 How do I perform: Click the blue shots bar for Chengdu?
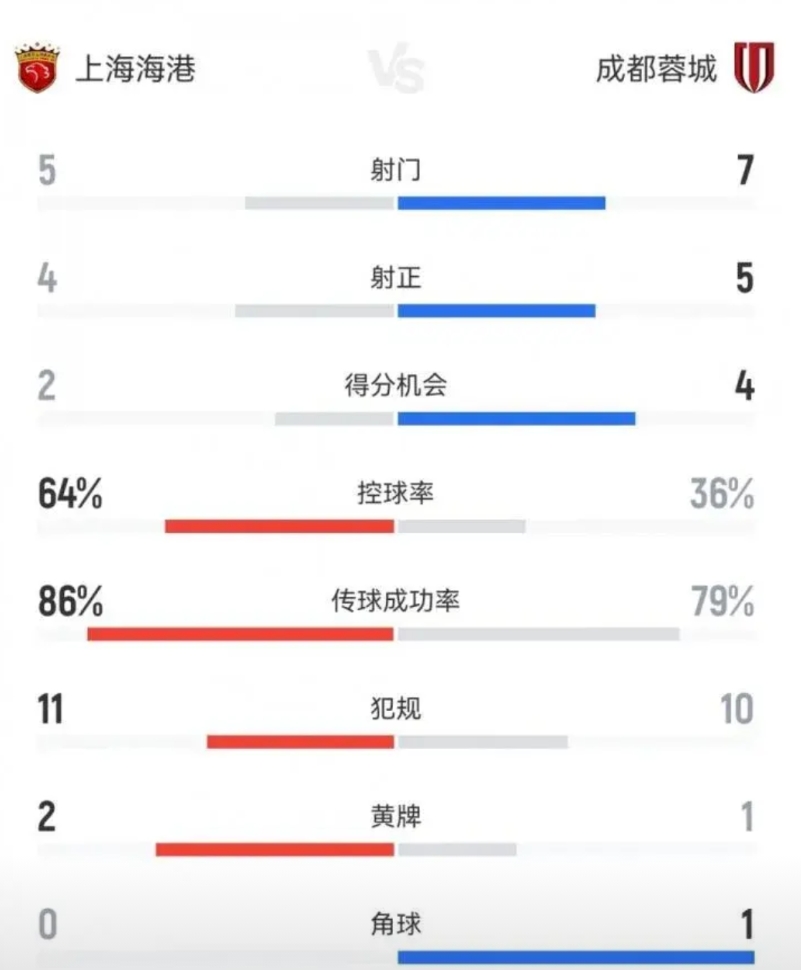pyautogui.click(x=502, y=203)
